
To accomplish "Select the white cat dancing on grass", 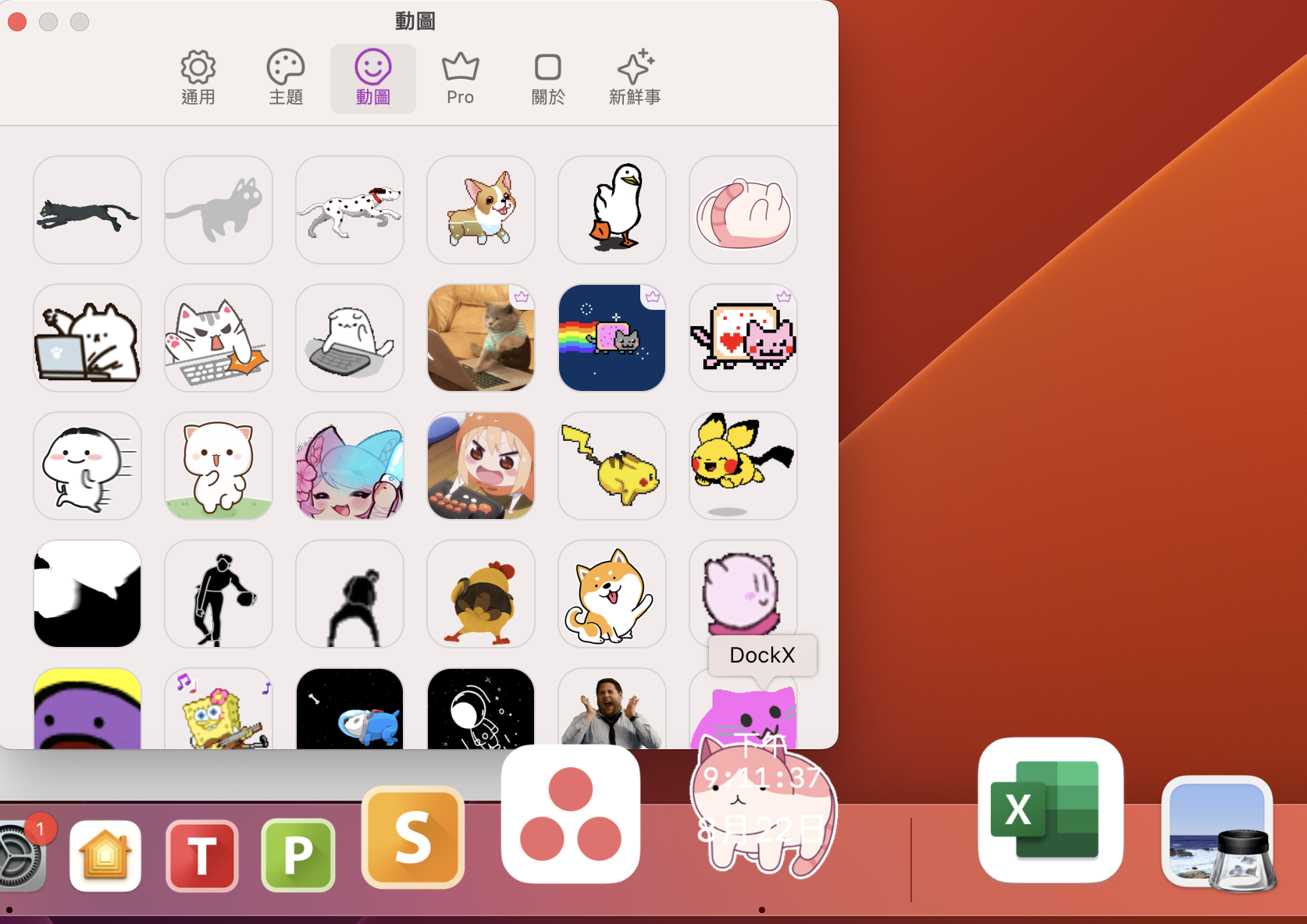I will (x=219, y=466).
